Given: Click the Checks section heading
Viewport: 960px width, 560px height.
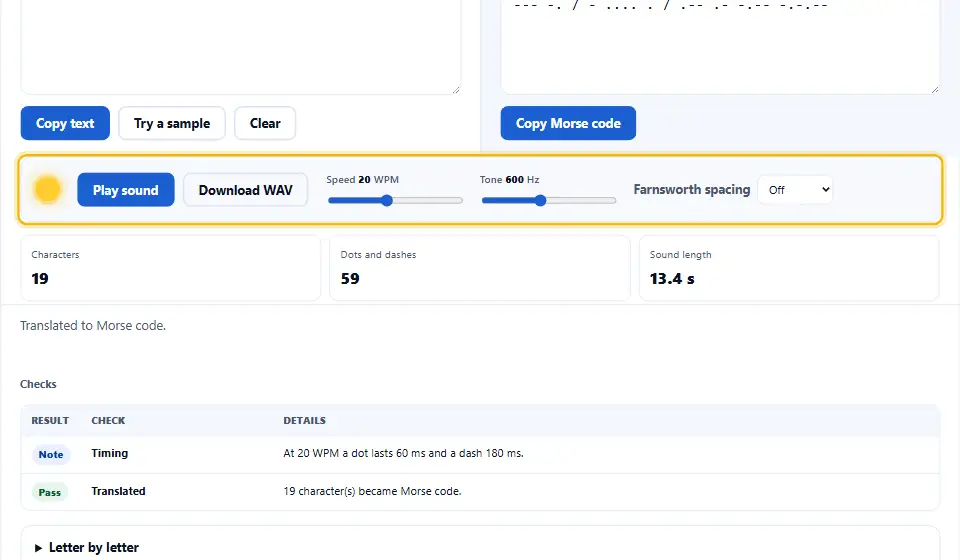Looking at the screenshot, I should pos(38,384).
